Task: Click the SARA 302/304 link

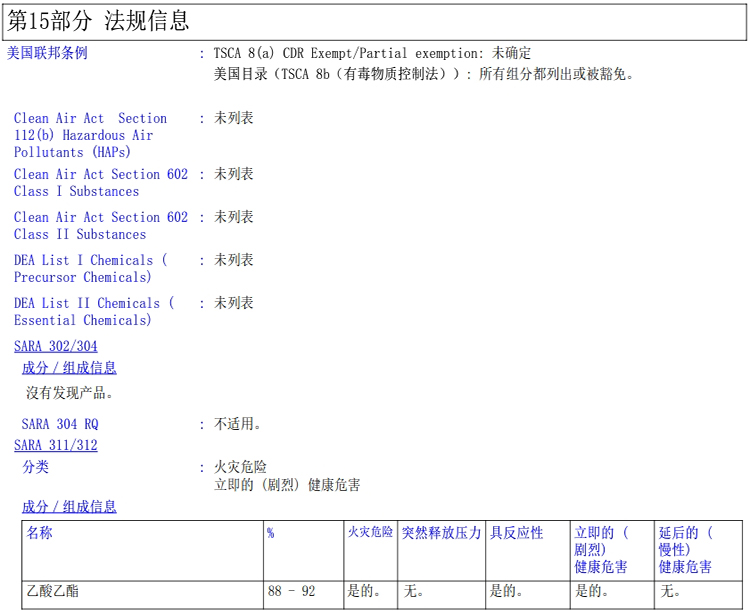Action: click(56, 347)
